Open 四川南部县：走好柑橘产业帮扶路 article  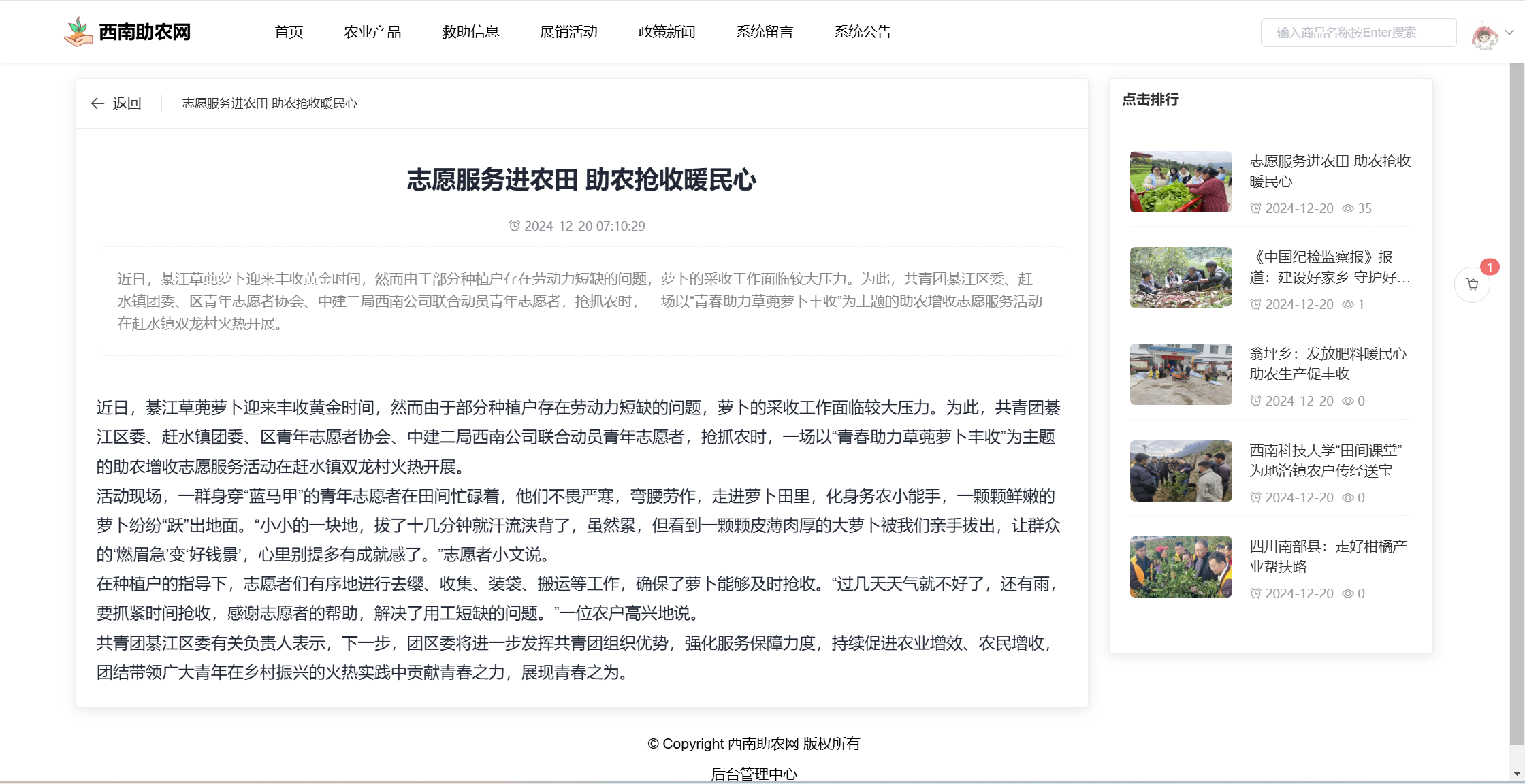[x=1328, y=557]
